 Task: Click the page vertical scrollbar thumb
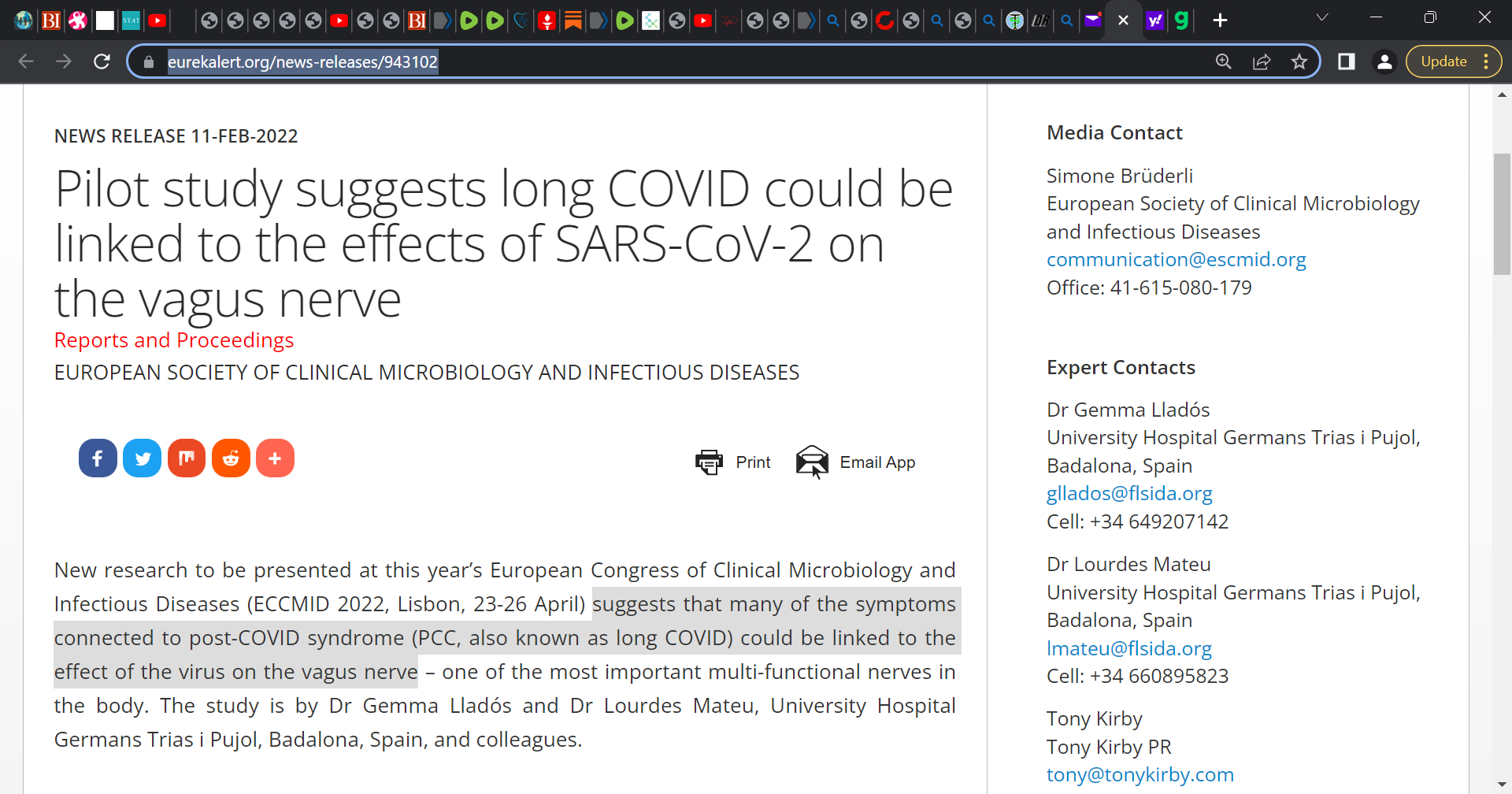point(1502,214)
